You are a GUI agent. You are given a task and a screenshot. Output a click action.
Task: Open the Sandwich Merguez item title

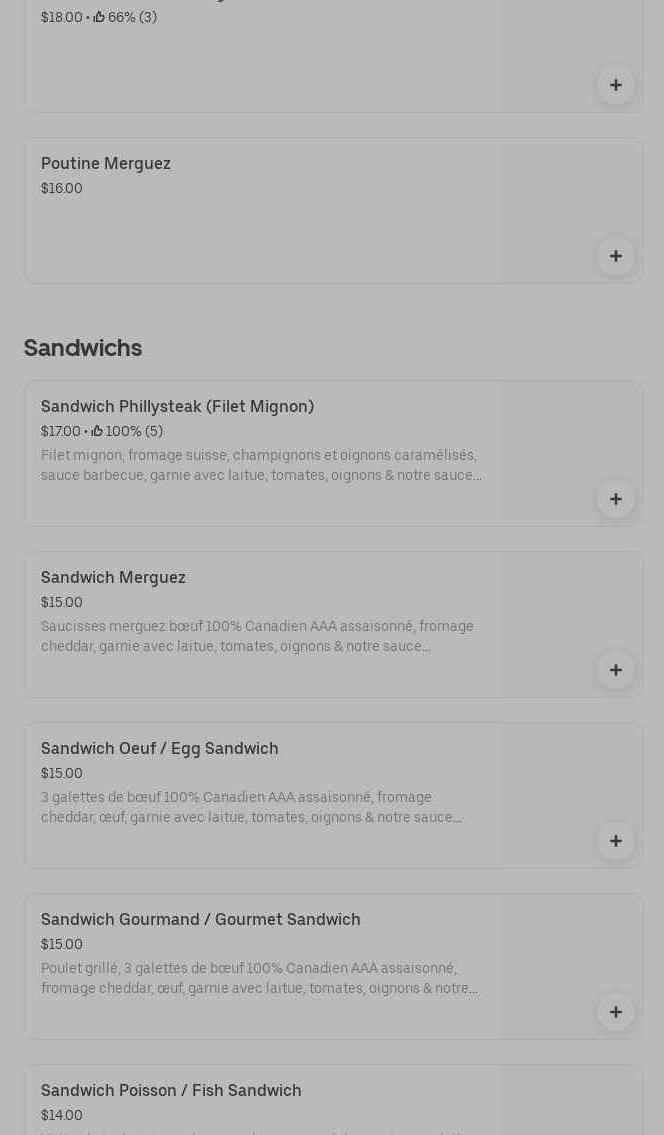tap(113, 578)
